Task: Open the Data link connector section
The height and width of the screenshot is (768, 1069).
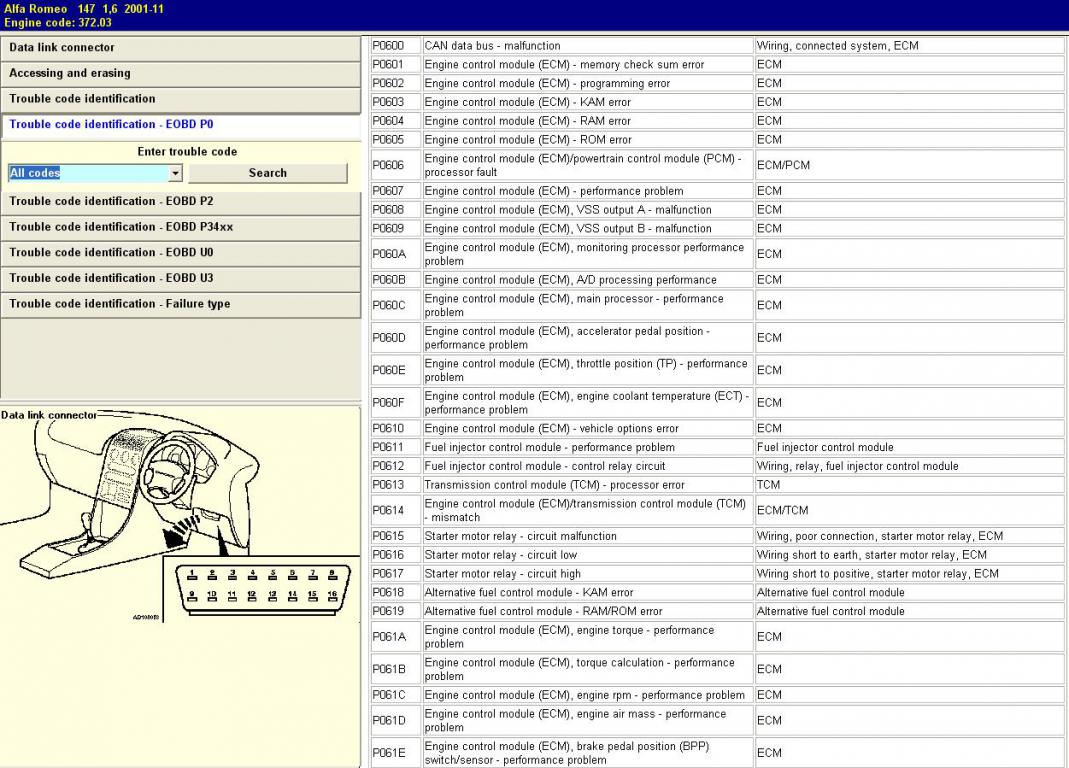Action: coord(181,48)
